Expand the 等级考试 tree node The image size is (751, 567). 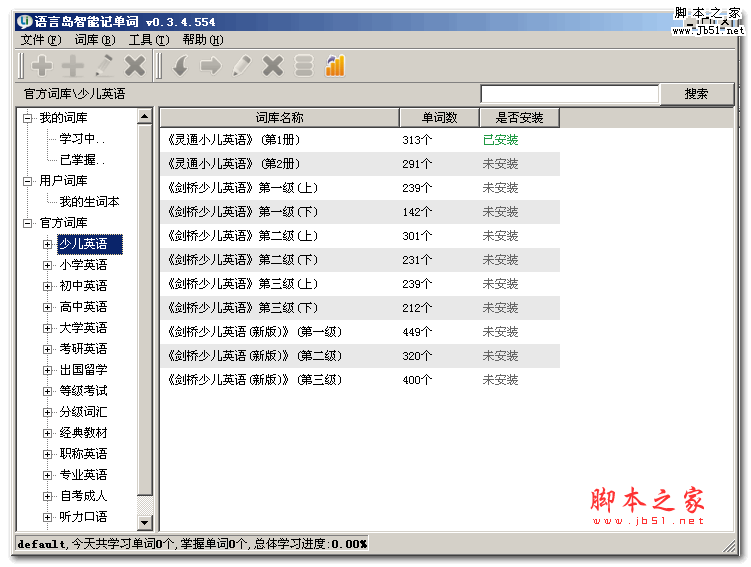pos(47,391)
